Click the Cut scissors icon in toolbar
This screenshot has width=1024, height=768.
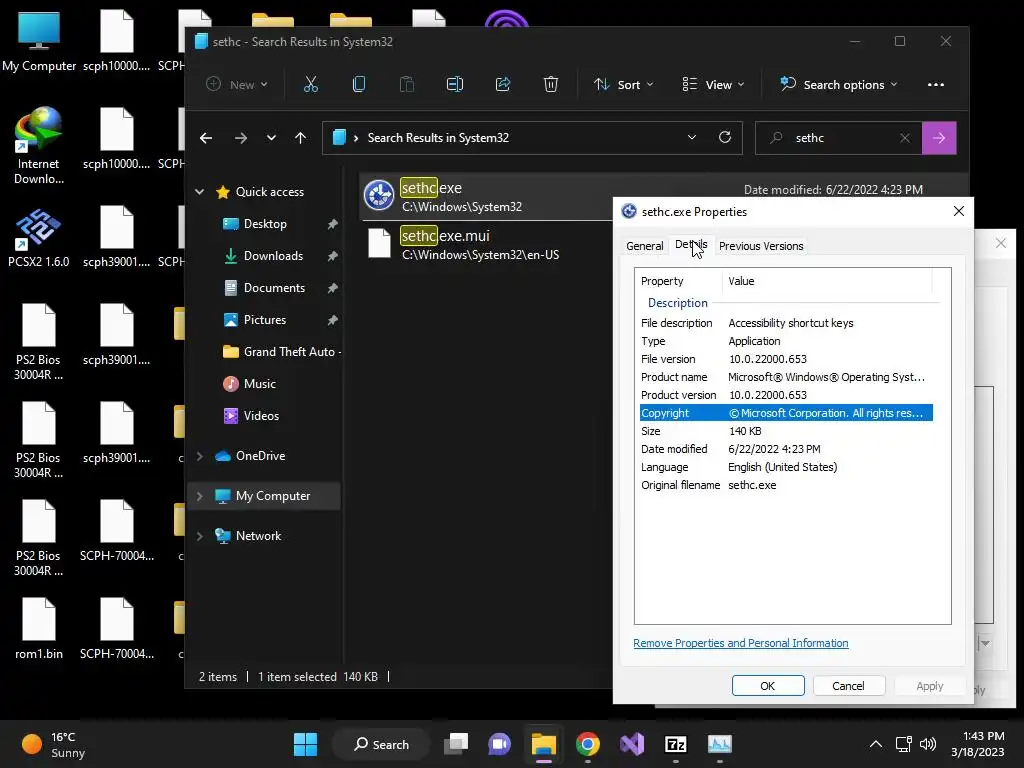tap(311, 84)
